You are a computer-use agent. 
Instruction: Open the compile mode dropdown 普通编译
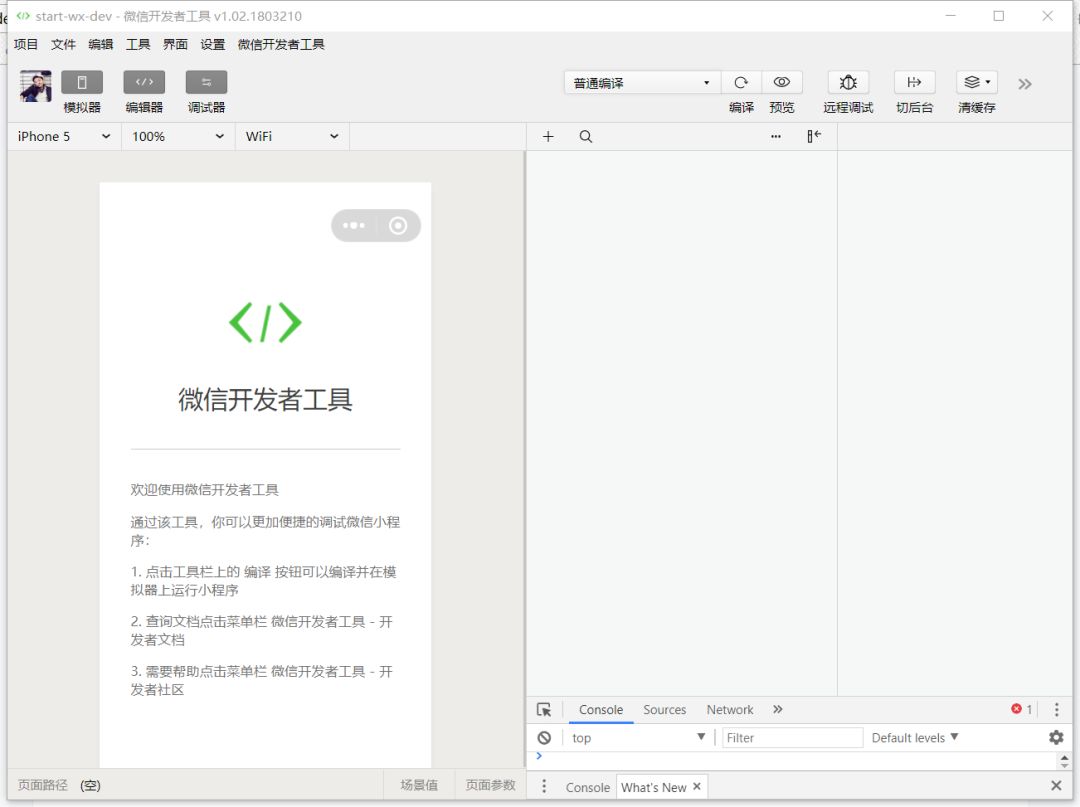click(642, 83)
